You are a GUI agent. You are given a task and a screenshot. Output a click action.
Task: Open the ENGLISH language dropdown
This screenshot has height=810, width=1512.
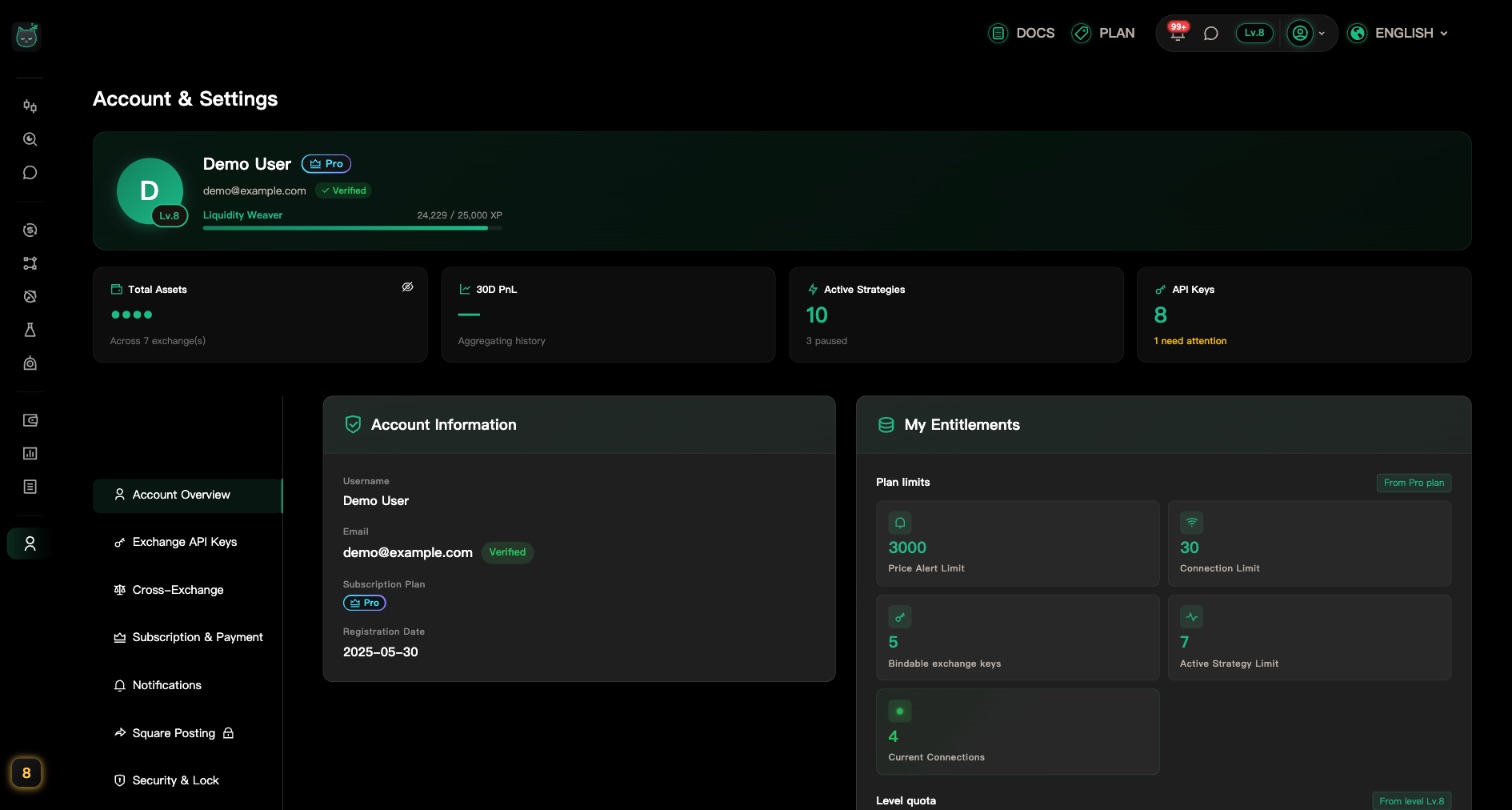point(1398,33)
